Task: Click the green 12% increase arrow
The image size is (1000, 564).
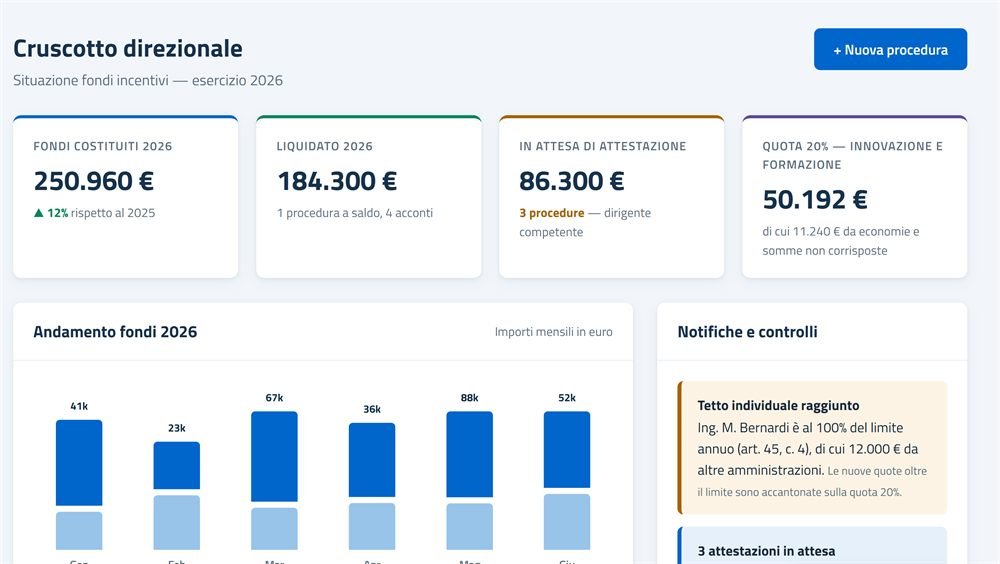Action: [x=38, y=213]
